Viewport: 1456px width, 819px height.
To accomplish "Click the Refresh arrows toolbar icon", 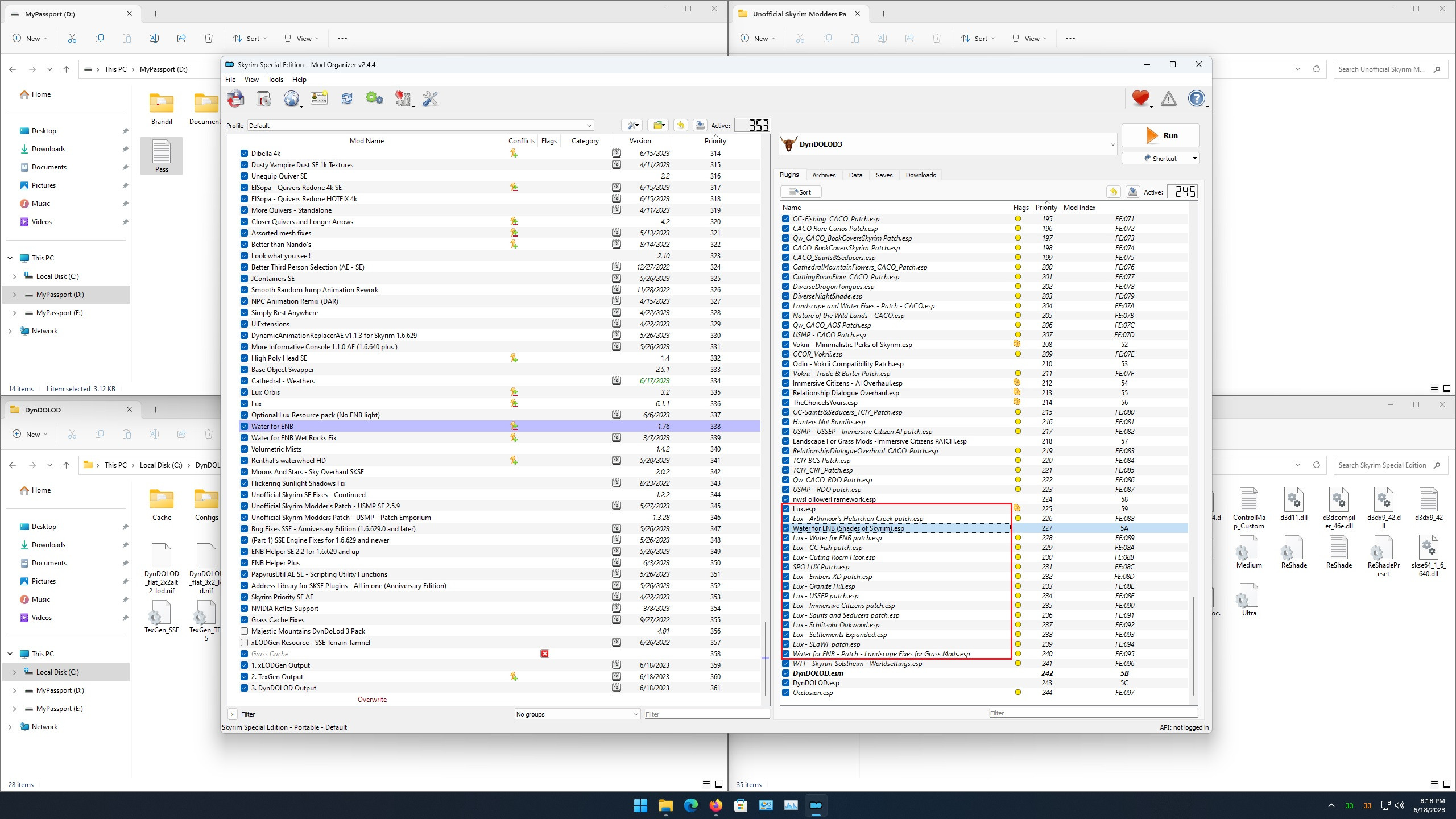I will 346,99.
